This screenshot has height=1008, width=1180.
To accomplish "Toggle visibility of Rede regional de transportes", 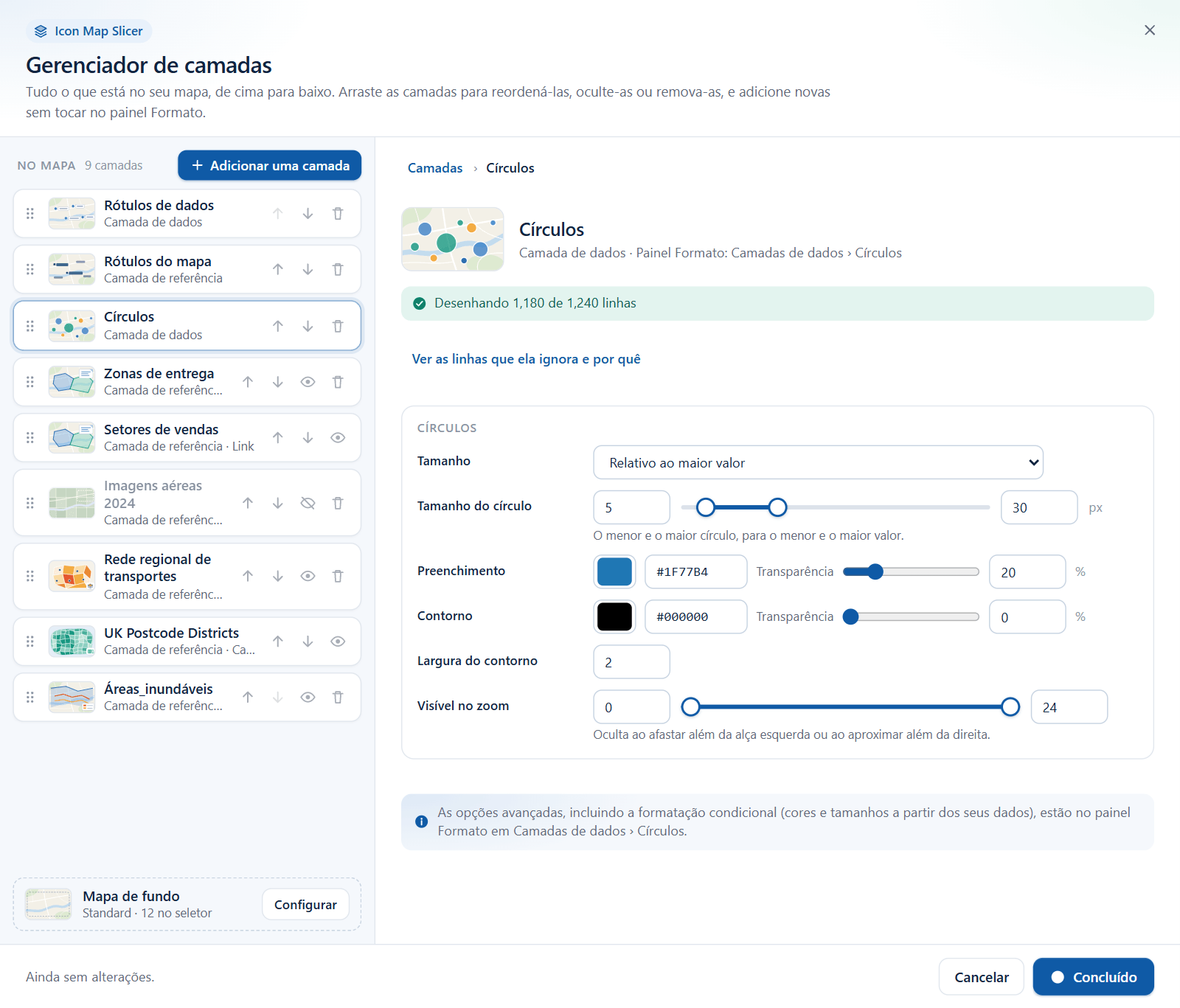I will [308, 577].
